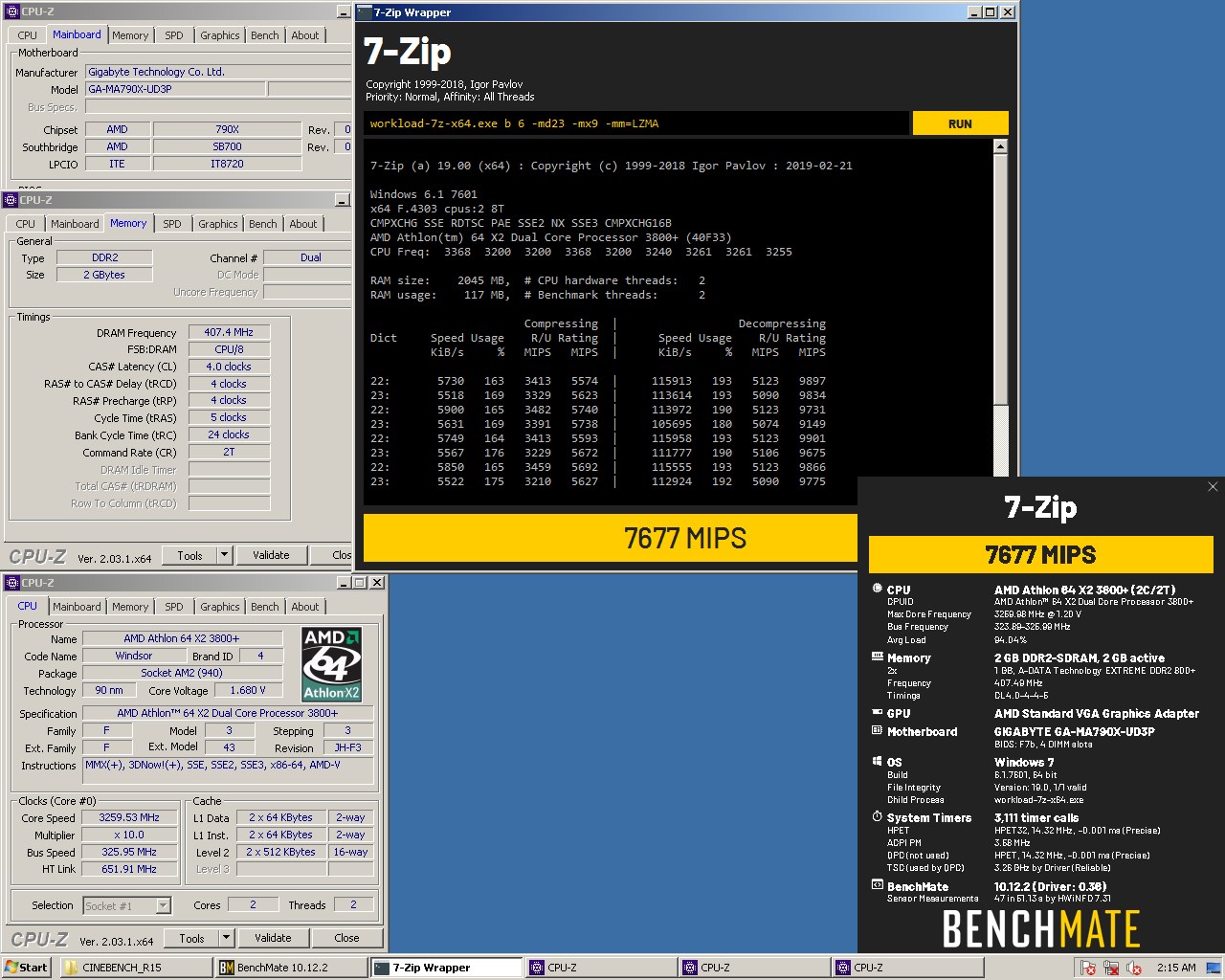Open the Memory tab in the processor CPU-Z window
Viewport: 1225px width, 980px height.
coord(130,607)
